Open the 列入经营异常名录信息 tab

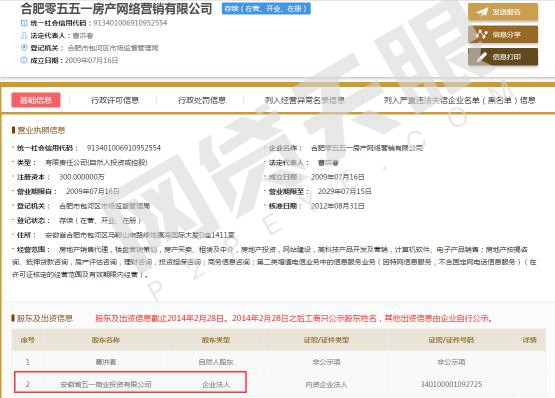coord(304,100)
